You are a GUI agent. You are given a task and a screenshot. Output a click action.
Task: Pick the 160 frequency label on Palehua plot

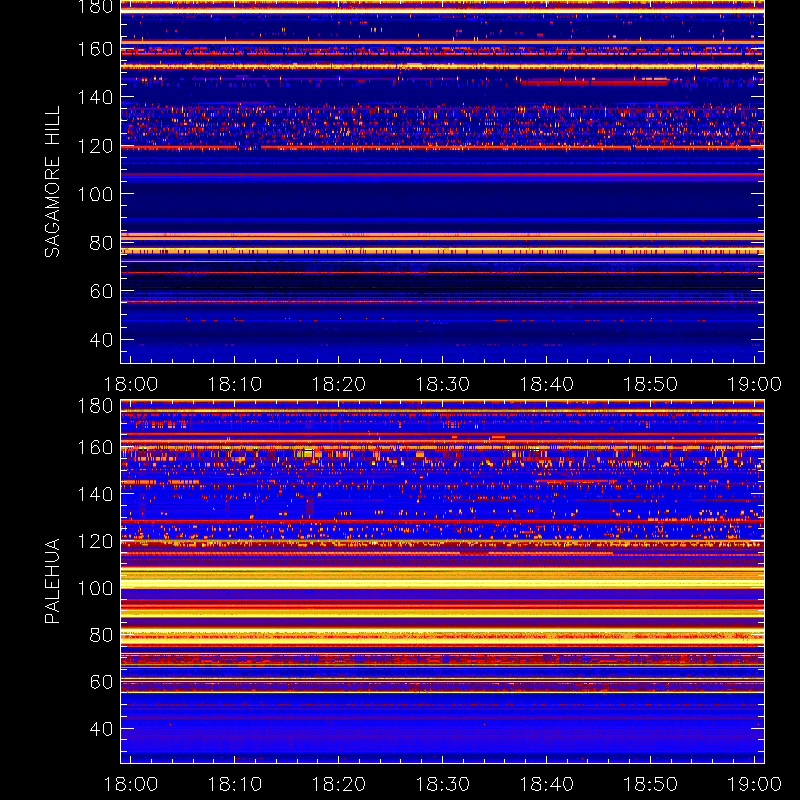click(x=95, y=448)
